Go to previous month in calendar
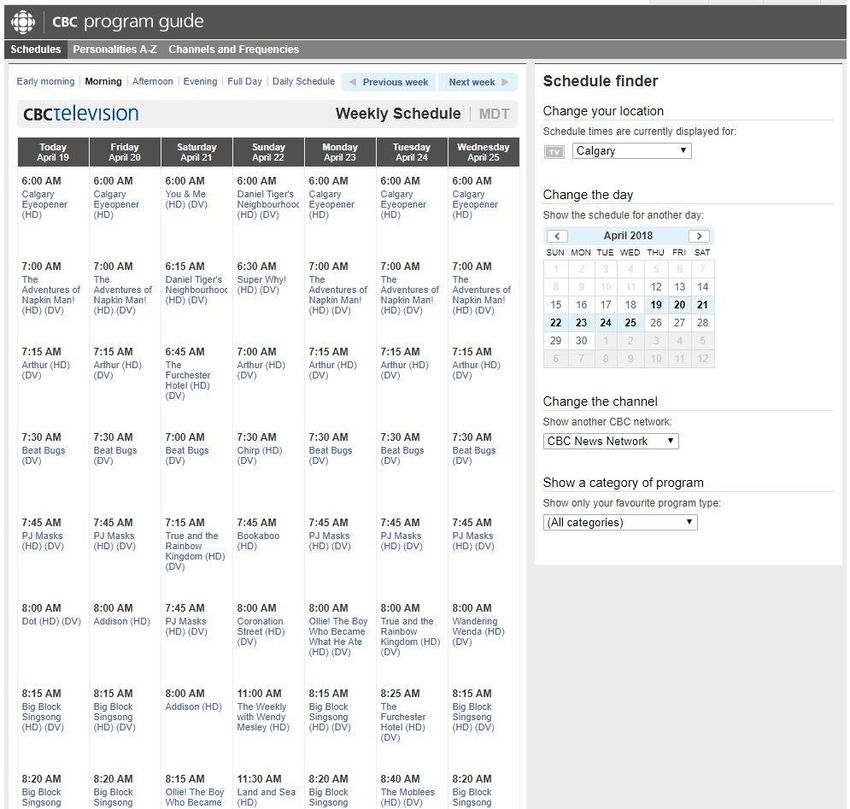The height and width of the screenshot is (809, 850). (x=557, y=236)
